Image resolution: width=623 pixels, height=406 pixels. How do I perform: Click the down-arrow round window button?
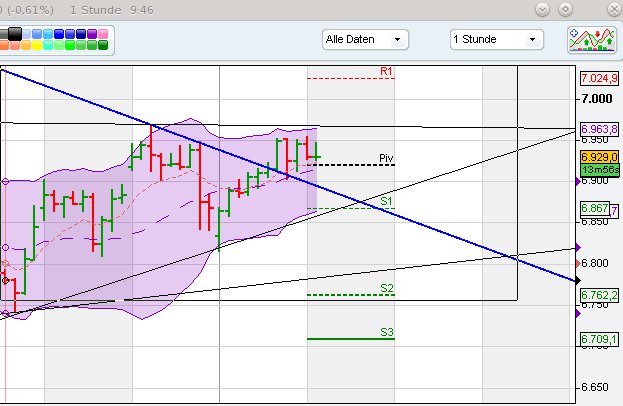click(542, 9)
